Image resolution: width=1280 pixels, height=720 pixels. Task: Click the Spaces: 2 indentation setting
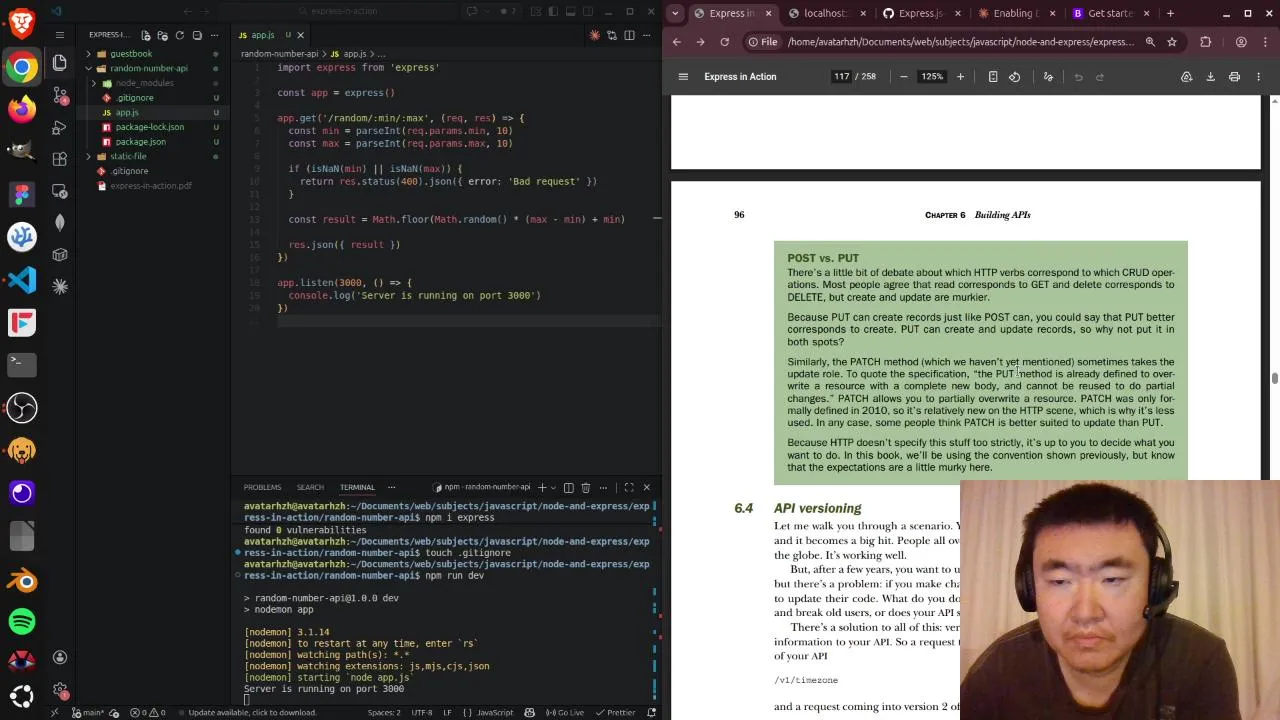coord(384,712)
